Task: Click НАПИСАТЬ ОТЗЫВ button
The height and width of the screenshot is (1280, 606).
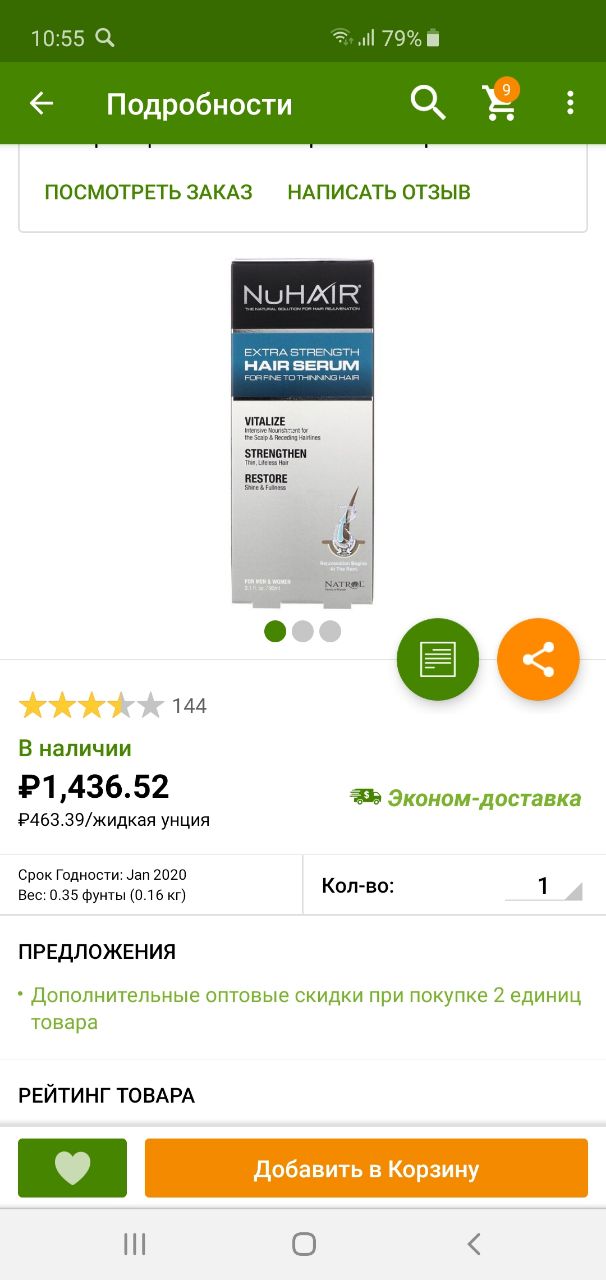Action: tap(379, 192)
